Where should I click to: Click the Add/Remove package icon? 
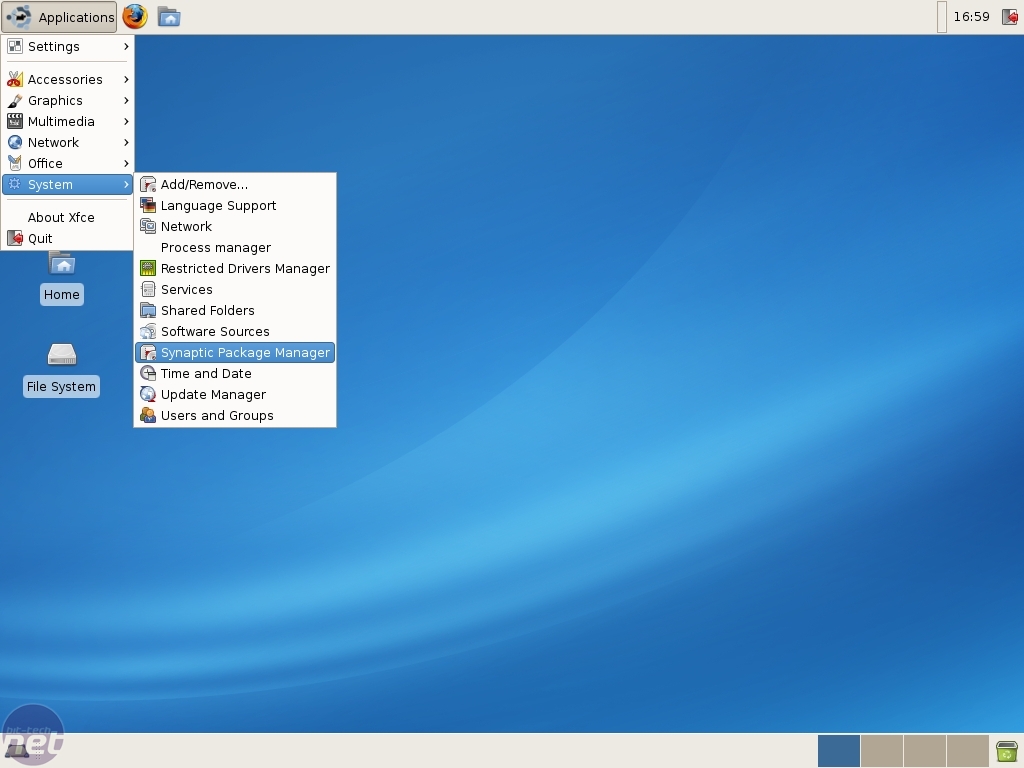pos(148,185)
